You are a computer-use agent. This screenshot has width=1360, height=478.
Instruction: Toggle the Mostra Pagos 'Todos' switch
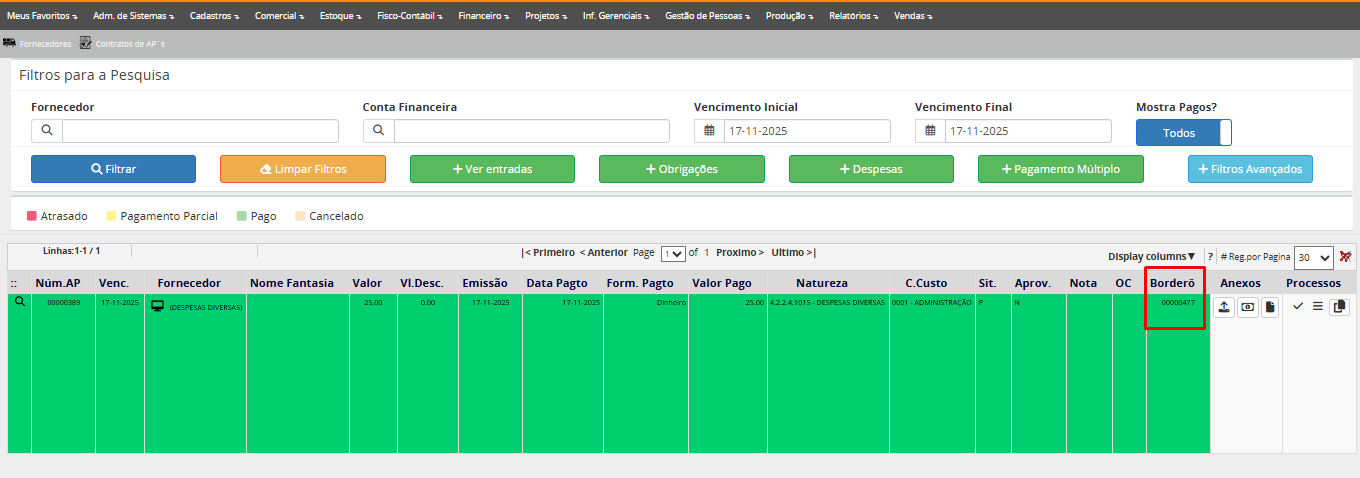(x=1184, y=133)
